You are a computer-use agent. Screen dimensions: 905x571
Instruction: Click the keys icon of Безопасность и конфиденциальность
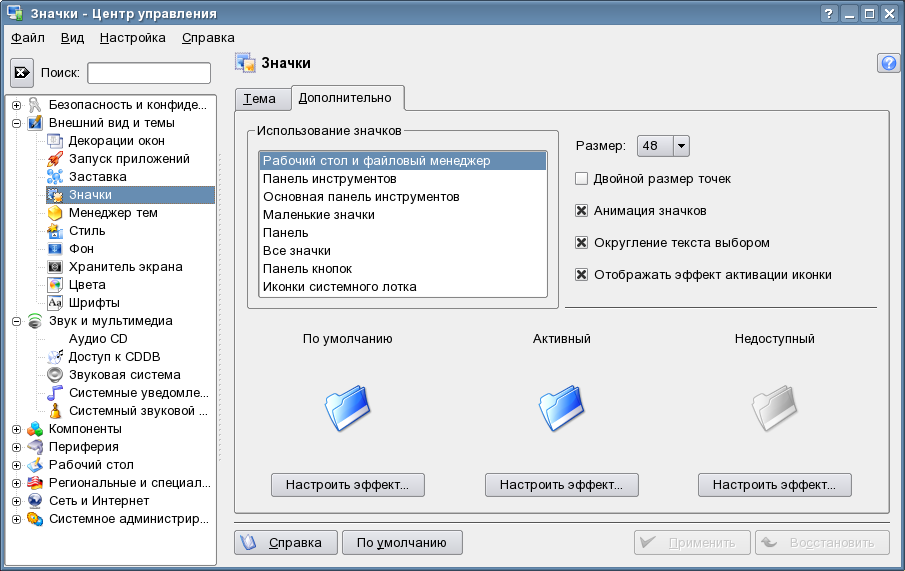35,105
